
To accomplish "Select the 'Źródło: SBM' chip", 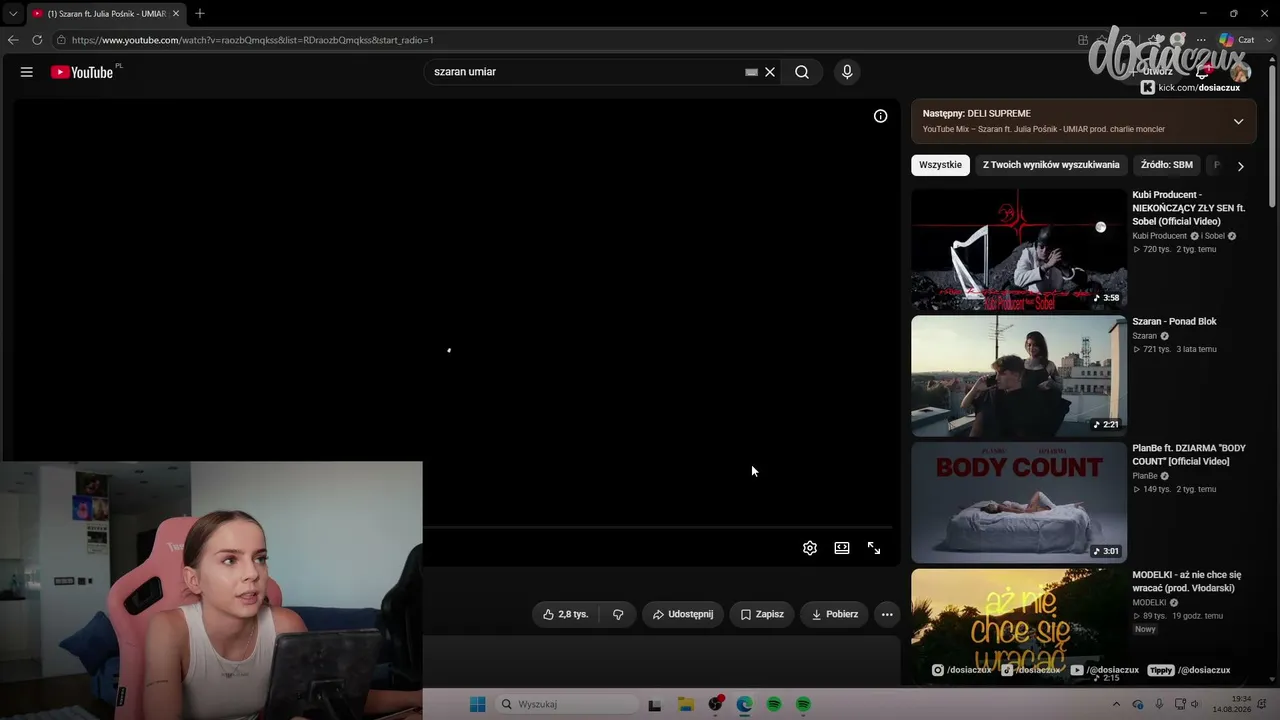I will point(1167,165).
